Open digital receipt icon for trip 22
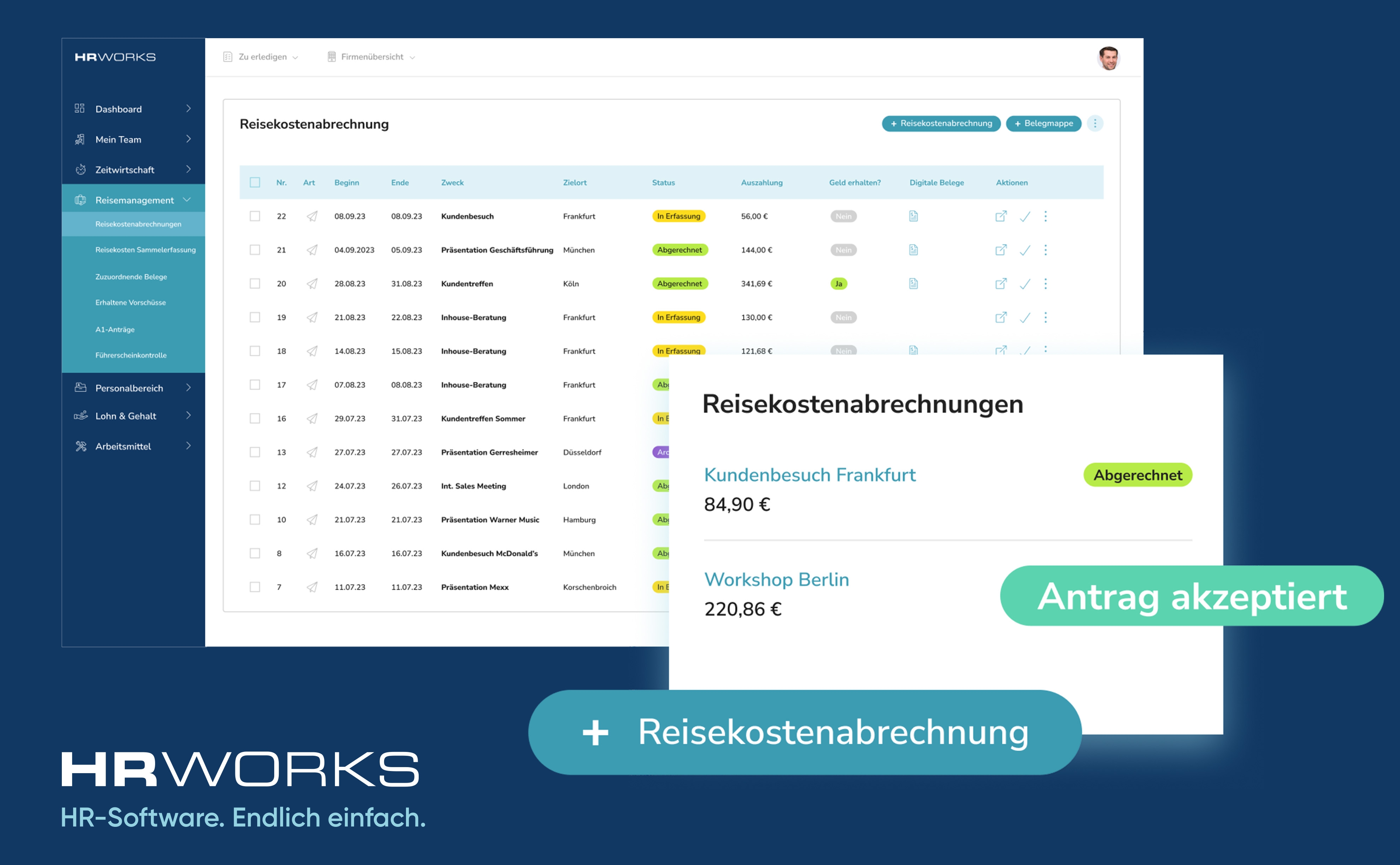 tap(913, 216)
